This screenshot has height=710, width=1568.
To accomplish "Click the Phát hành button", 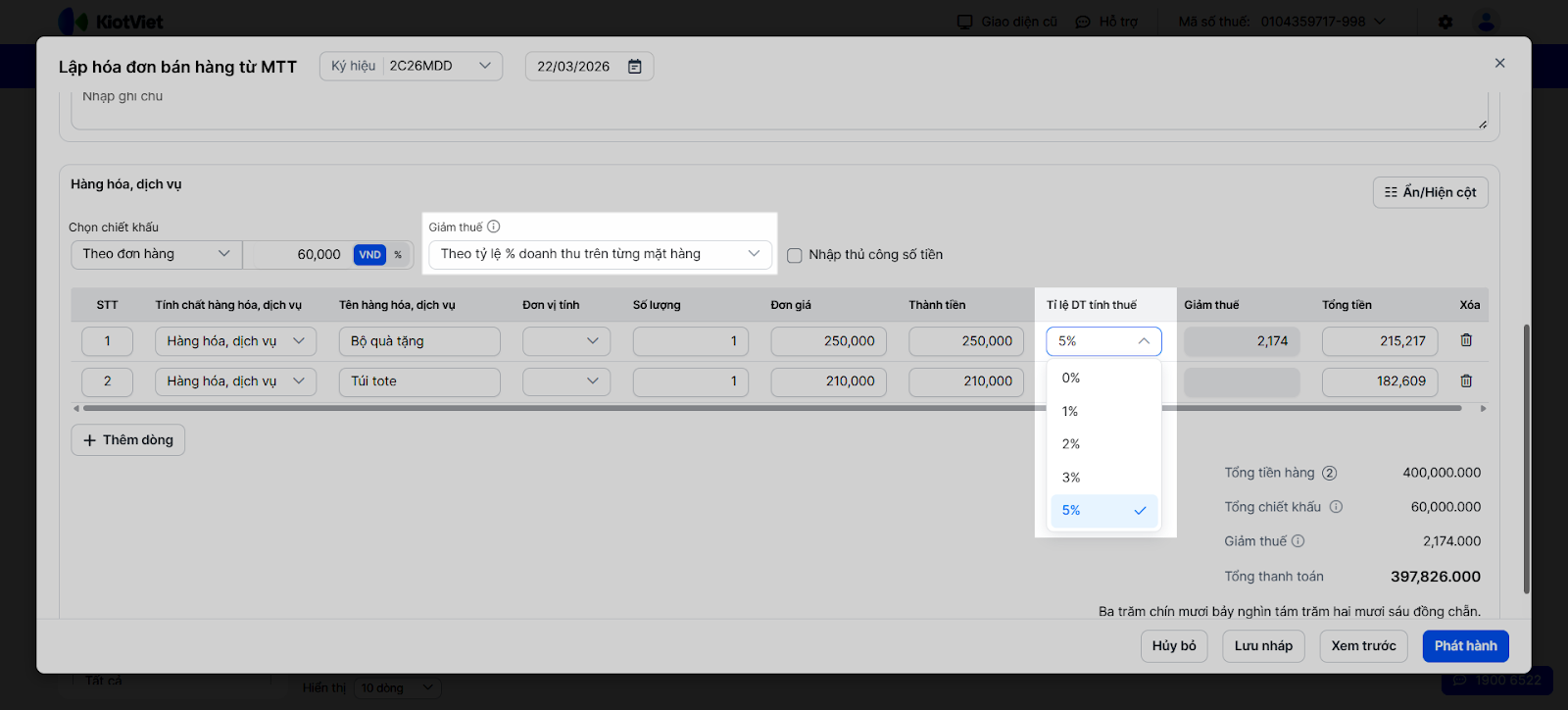I will coord(1465,646).
